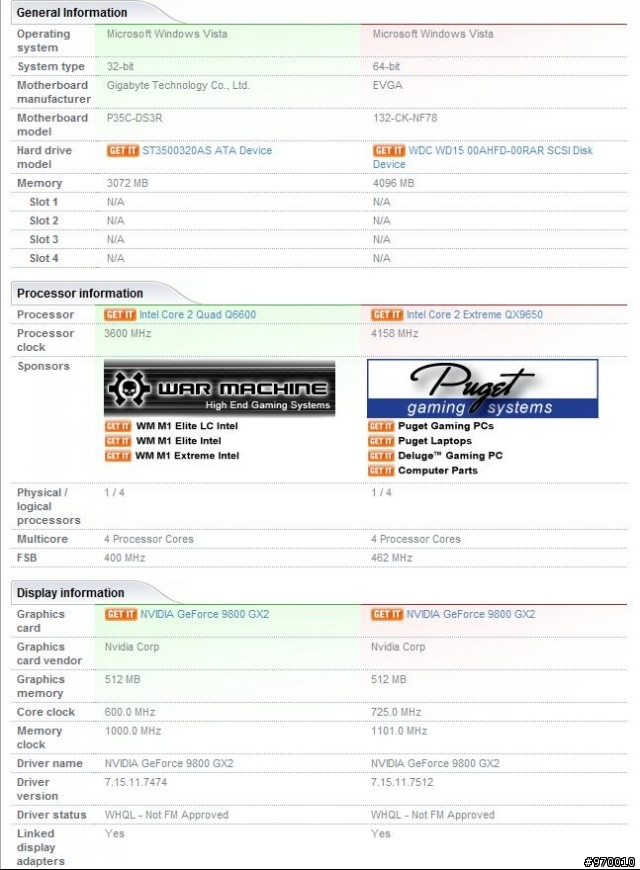The height and width of the screenshot is (870, 640).
Task: Click GET IT badge next to Computer Parts
Action: [381, 471]
